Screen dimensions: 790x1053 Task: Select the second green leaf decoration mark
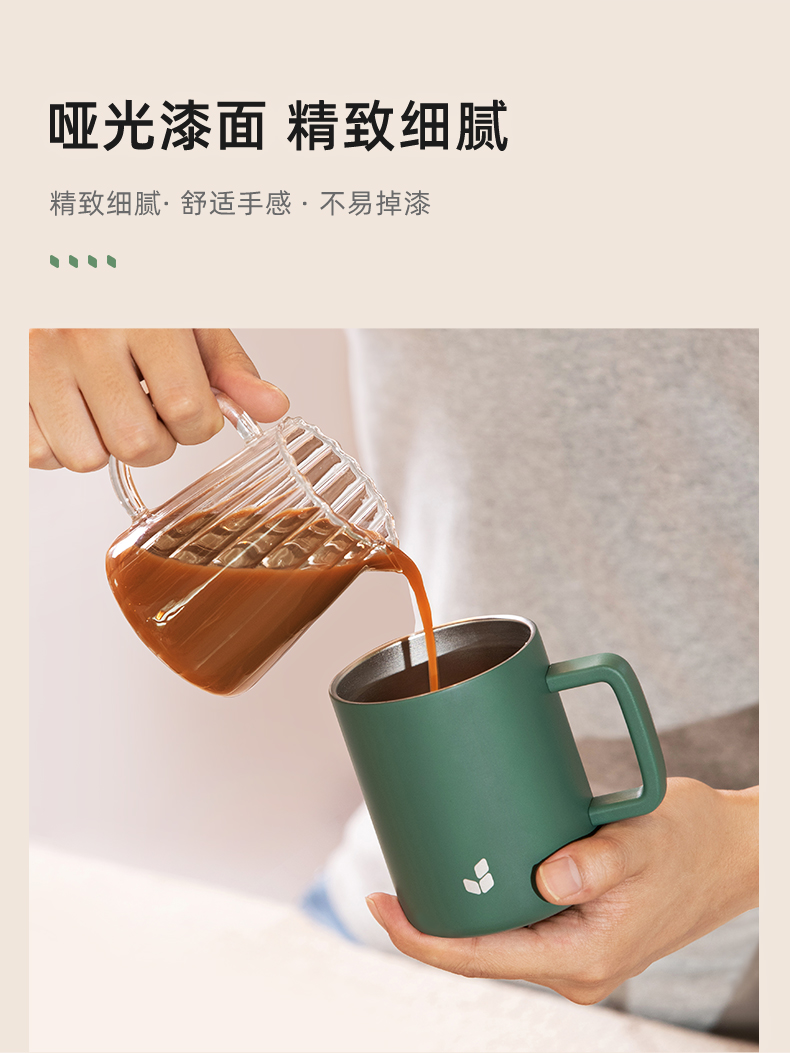pos(73,261)
